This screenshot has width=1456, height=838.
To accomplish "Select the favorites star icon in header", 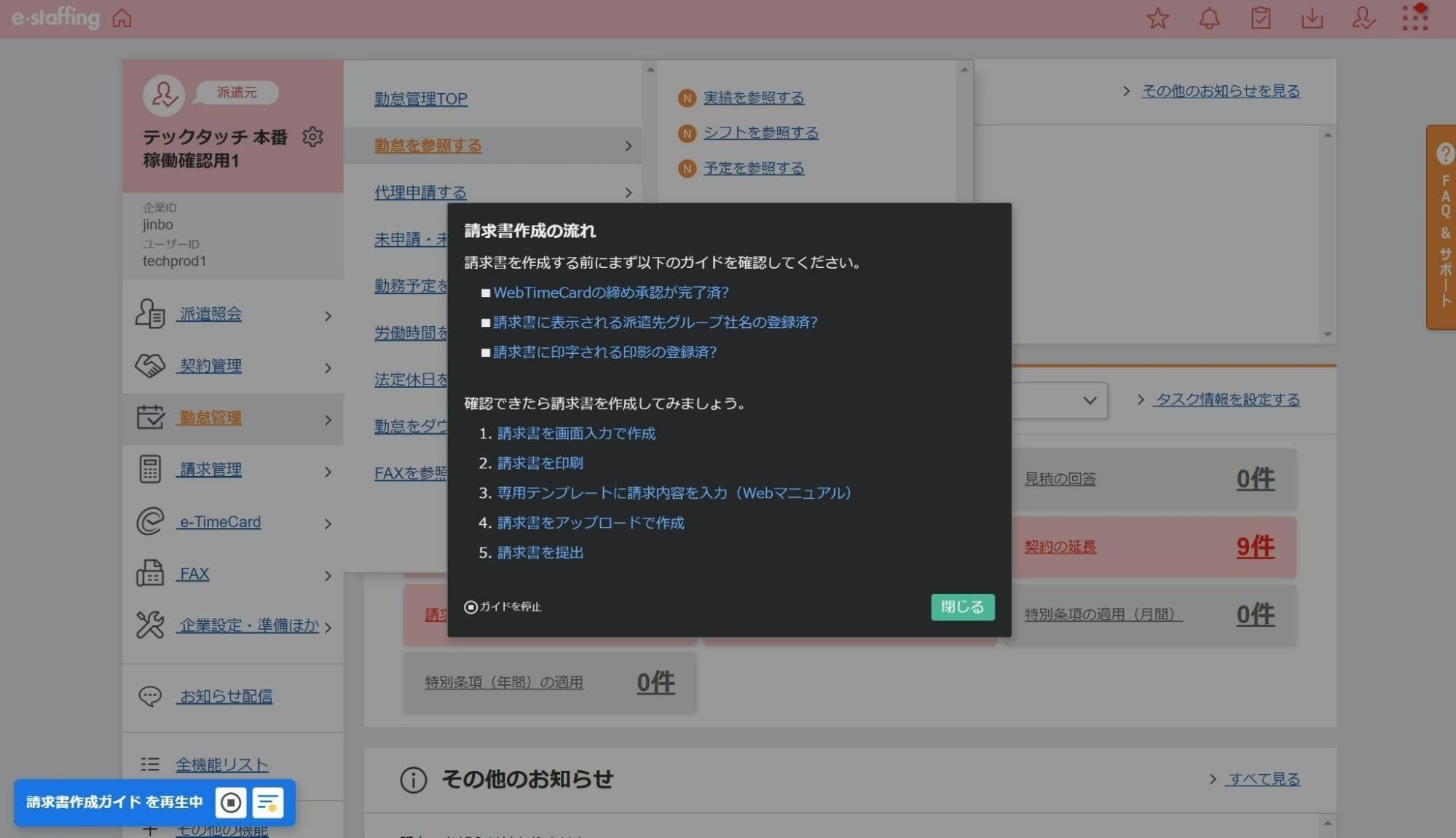I will (x=1158, y=18).
